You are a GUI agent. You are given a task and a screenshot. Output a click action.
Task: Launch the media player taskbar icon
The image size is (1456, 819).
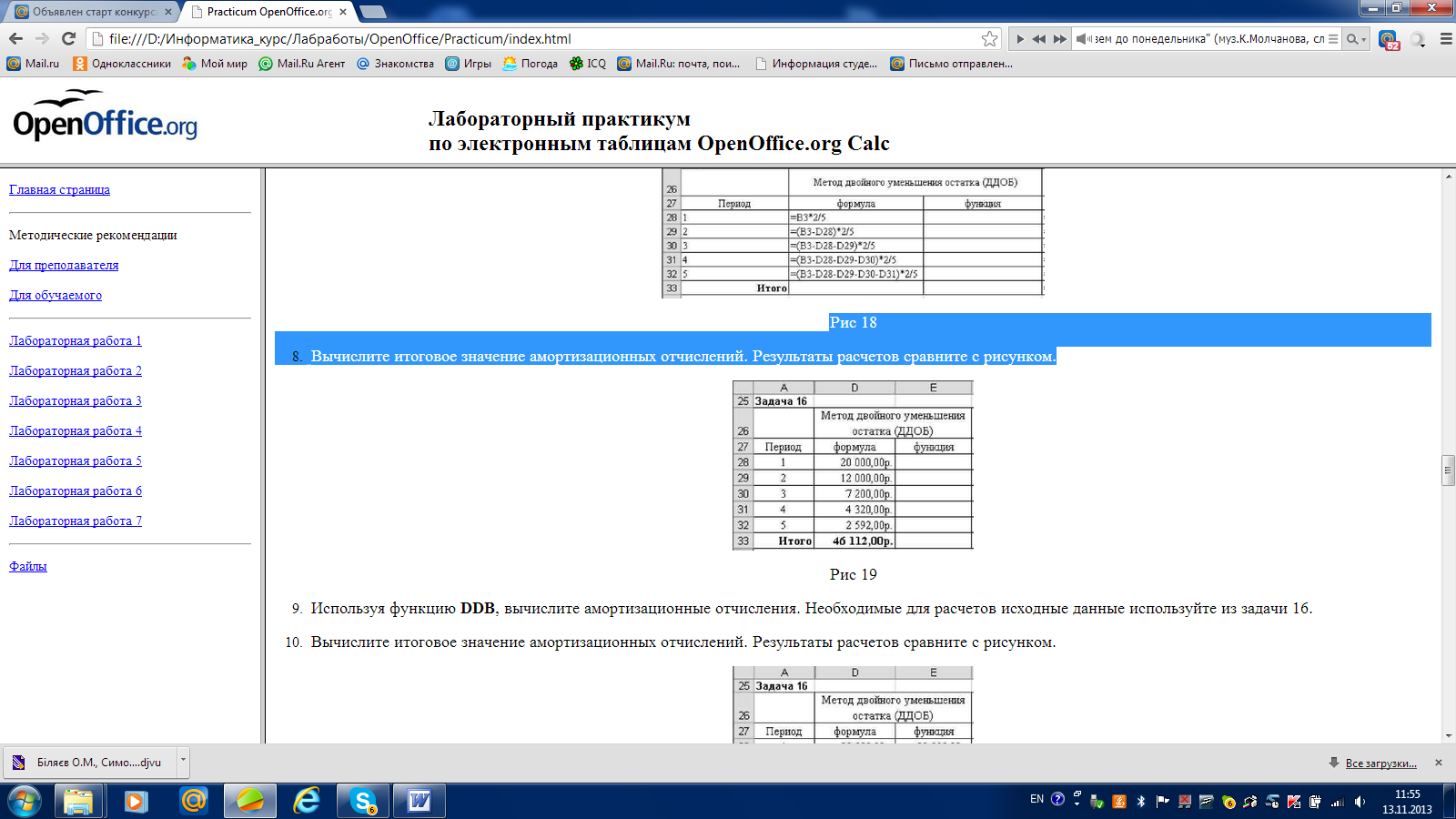click(x=136, y=801)
